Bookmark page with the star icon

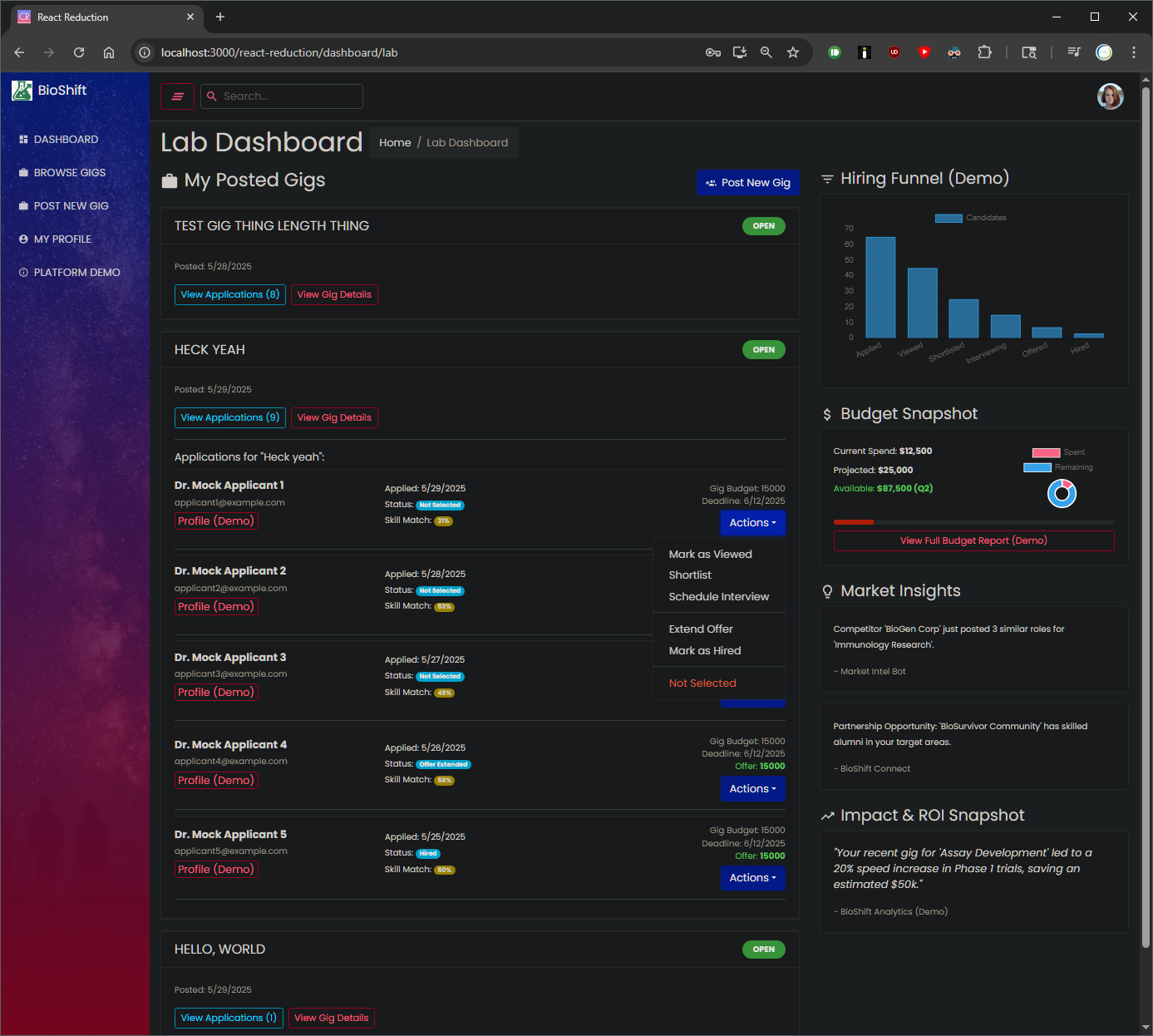tap(793, 52)
